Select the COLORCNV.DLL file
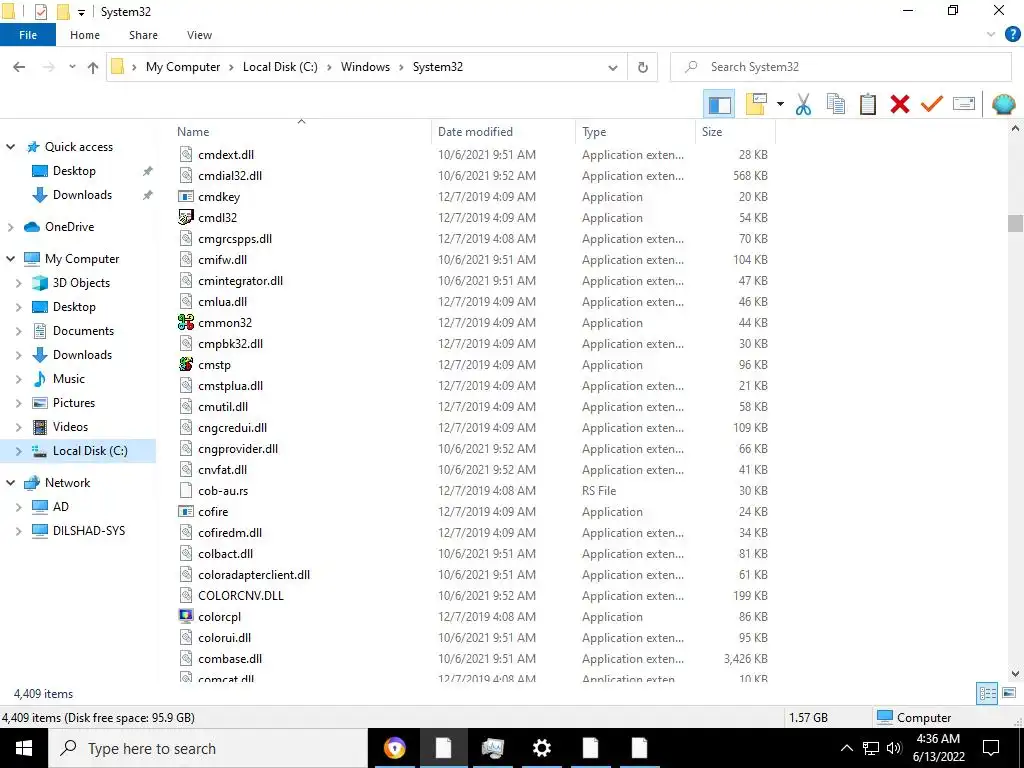 (241, 596)
